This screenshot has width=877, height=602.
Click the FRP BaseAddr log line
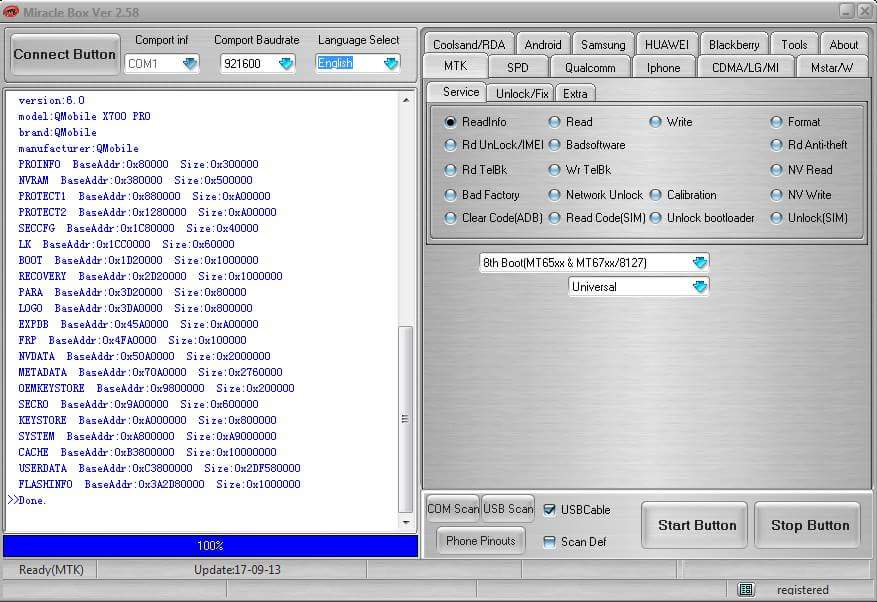point(132,340)
